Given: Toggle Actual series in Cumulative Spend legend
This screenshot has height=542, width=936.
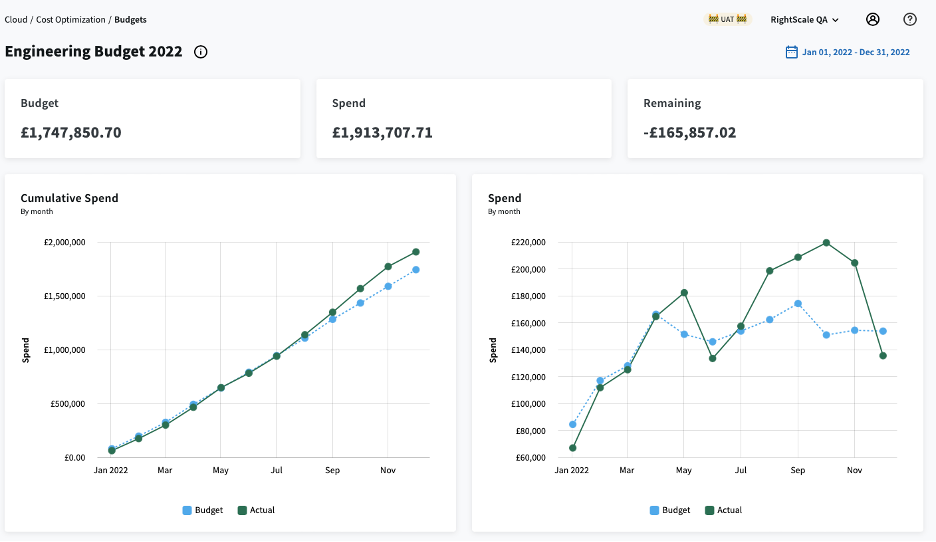Looking at the screenshot, I should pos(255,510).
